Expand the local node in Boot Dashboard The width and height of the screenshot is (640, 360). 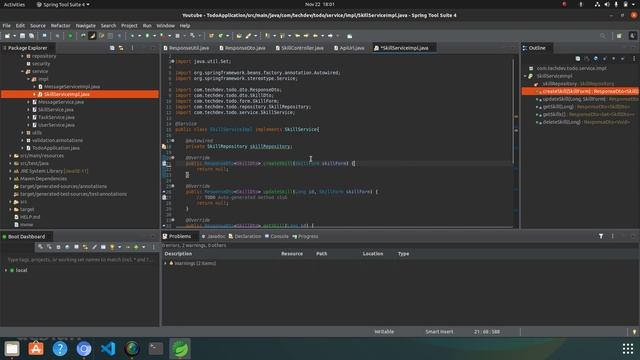[x=6, y=270]
